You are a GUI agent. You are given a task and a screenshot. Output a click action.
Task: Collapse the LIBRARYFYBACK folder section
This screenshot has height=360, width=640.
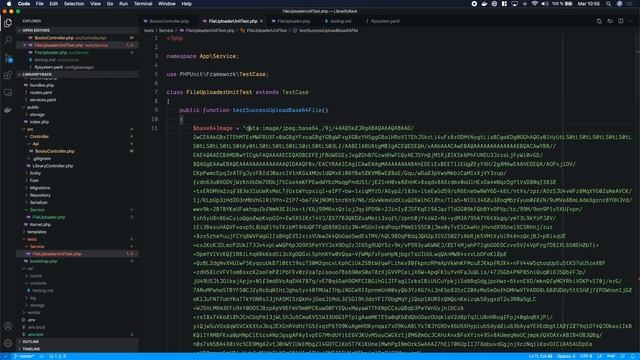[78, 75]
